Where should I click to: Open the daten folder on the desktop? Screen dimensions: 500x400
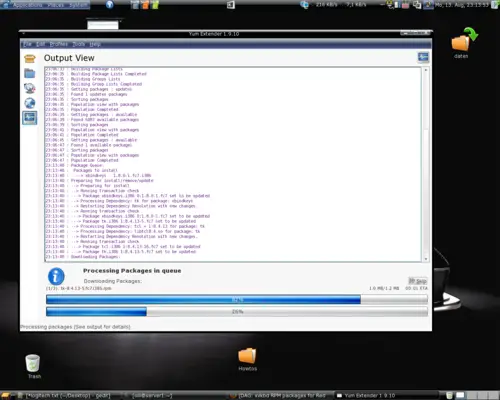(463, 43)
